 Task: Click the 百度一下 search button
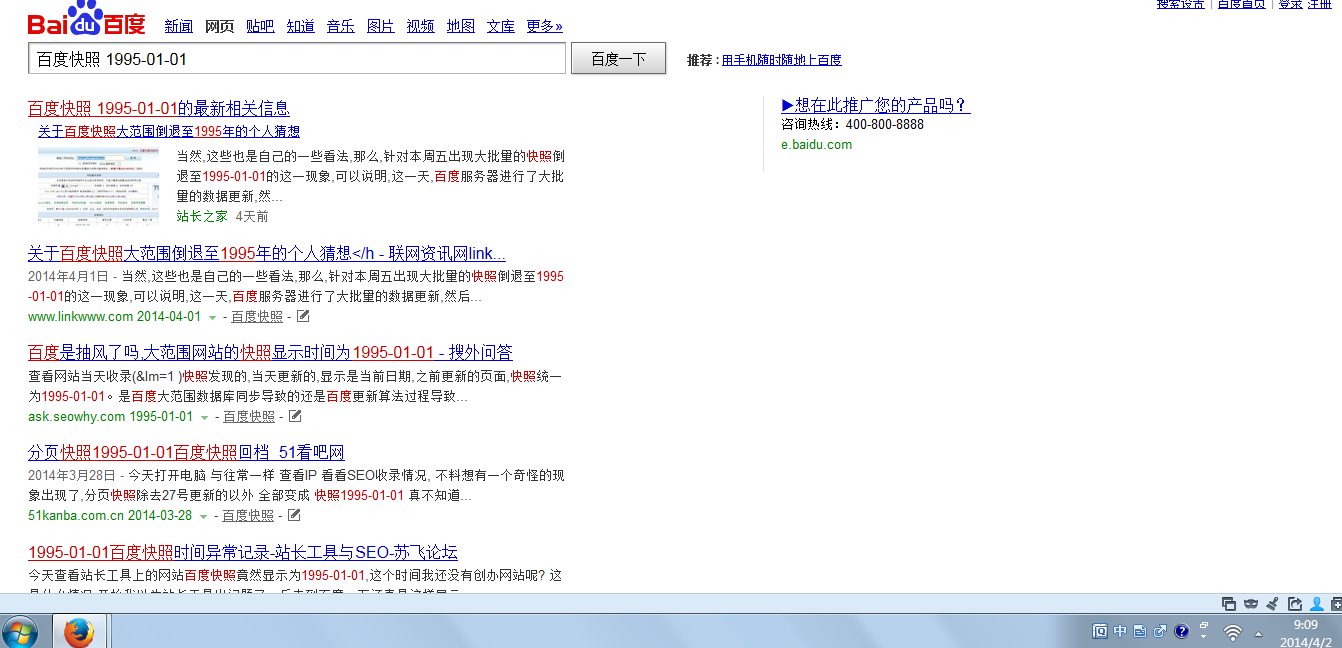click(x=618, y=59)
